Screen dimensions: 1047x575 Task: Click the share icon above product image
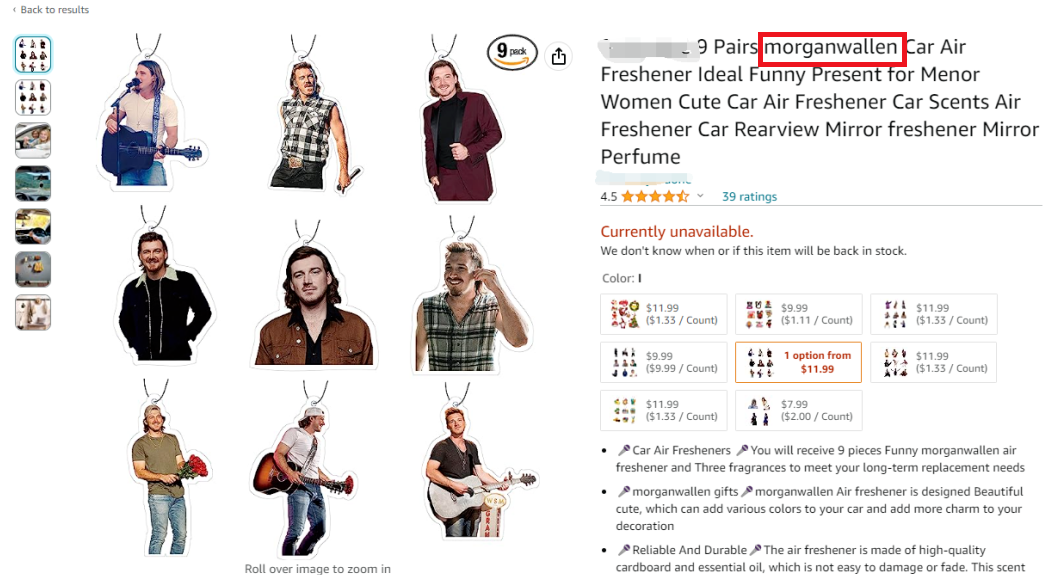tap(559, 57)
